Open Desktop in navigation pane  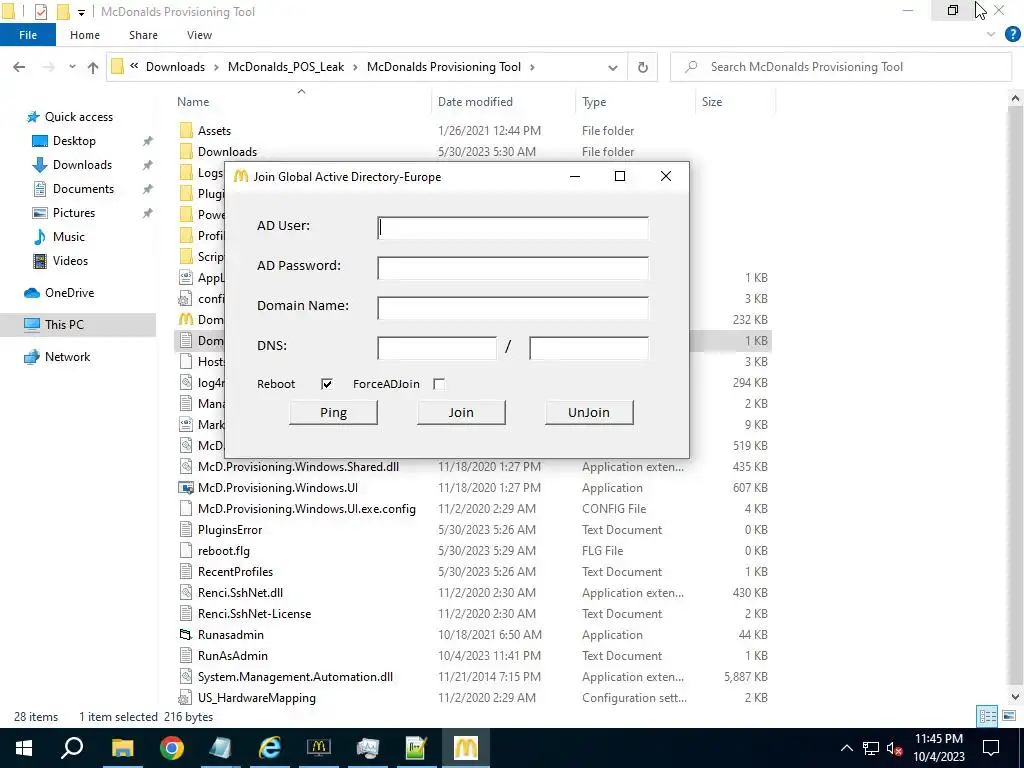(x=74, y=141)
